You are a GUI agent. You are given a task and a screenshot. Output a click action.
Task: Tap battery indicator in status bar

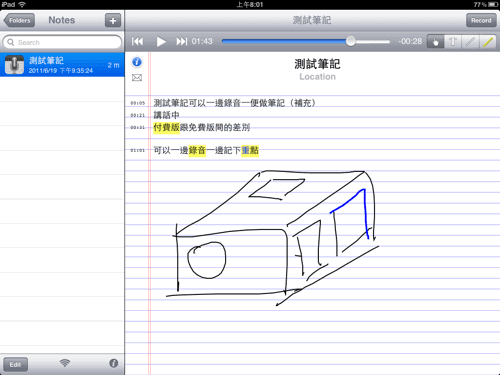[493, 5]
